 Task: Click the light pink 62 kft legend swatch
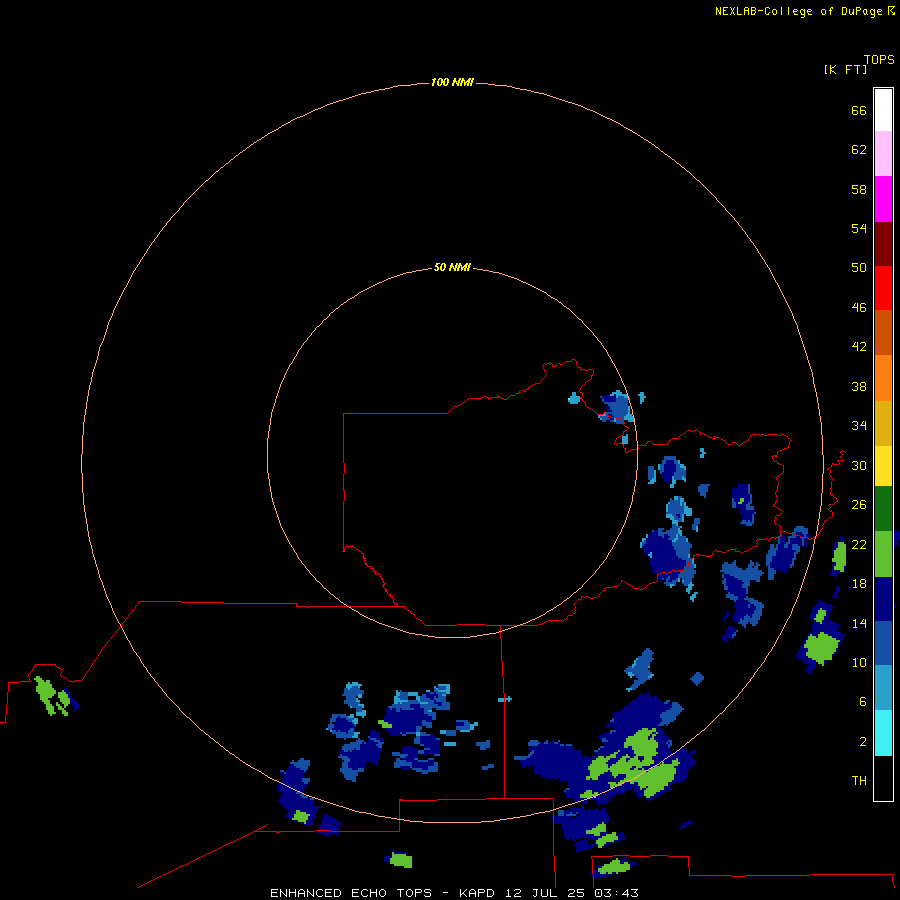tap(883, 154)
